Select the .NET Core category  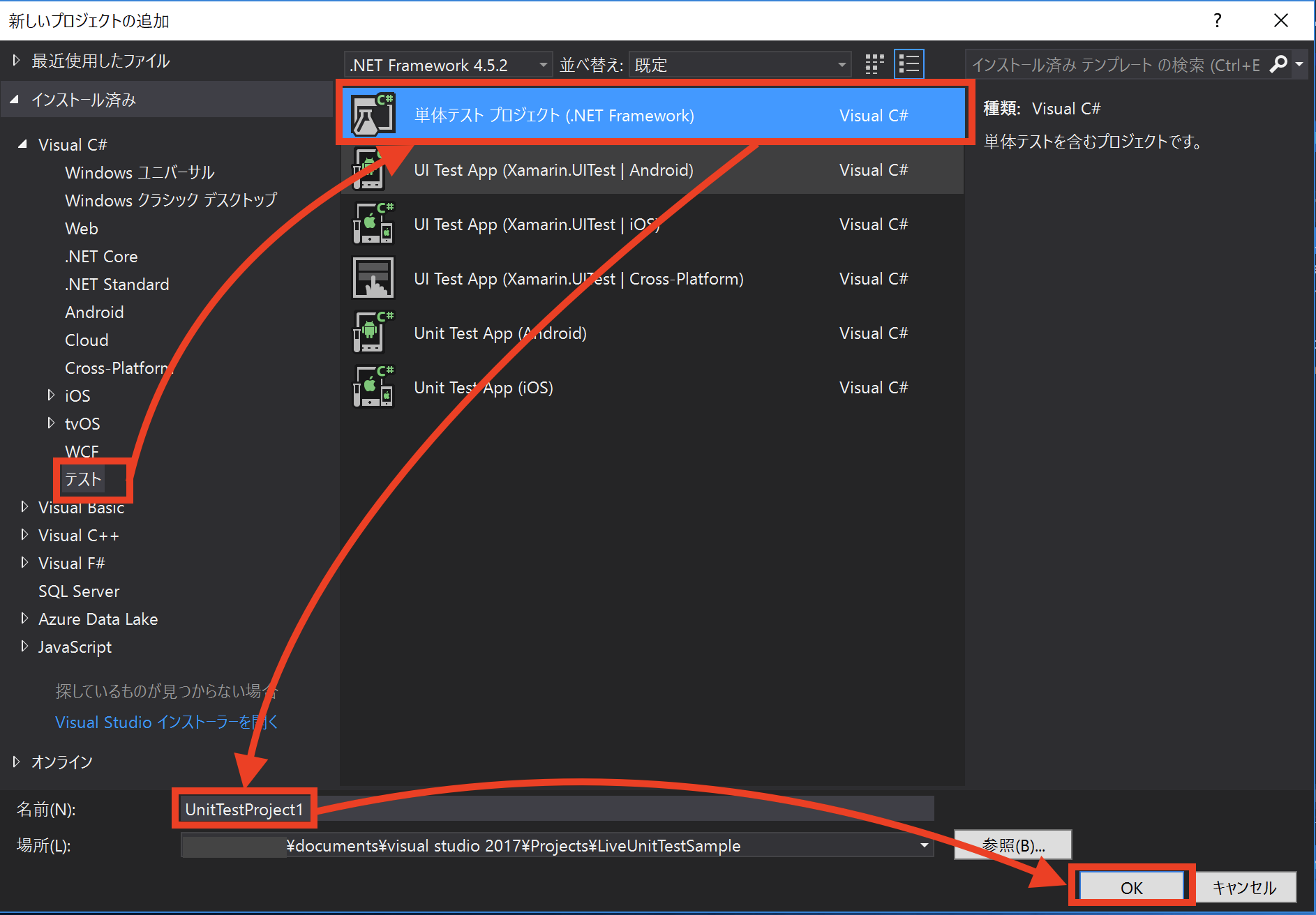point(101,256)
